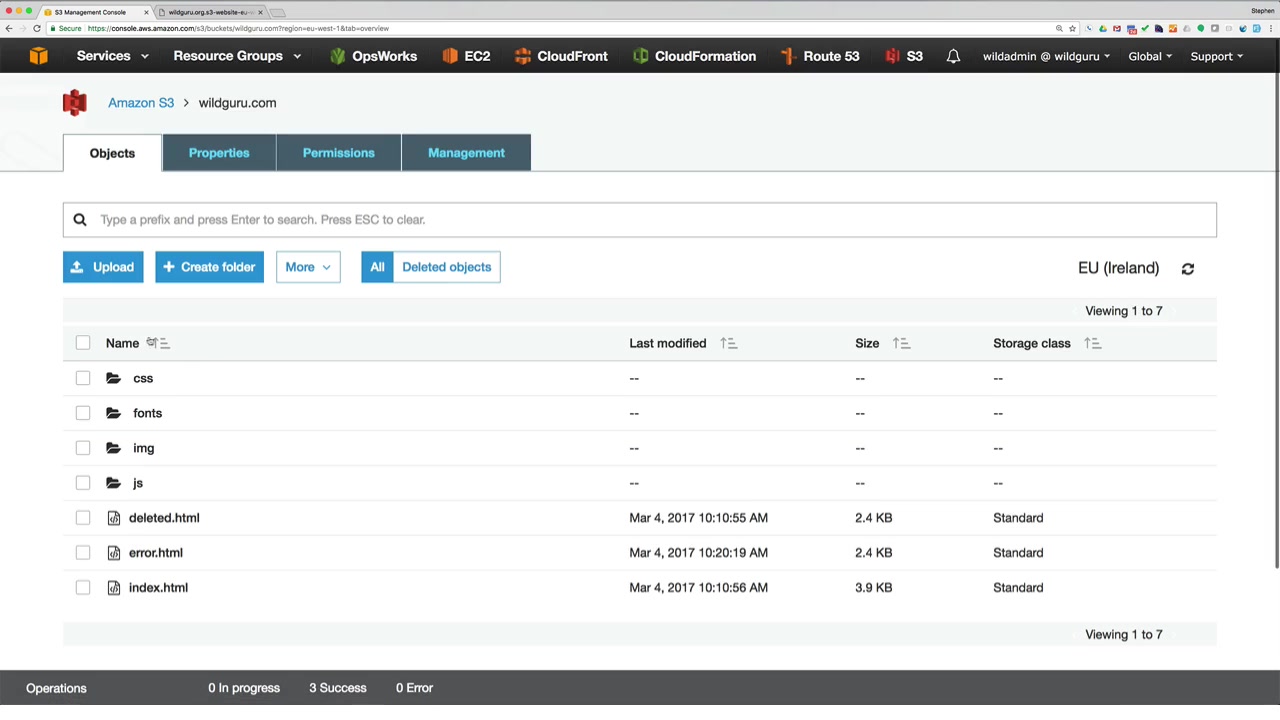Select the index.html checkbox
Image resolution: width=1280 pixels, height=720 pixels.
[83, 588]
